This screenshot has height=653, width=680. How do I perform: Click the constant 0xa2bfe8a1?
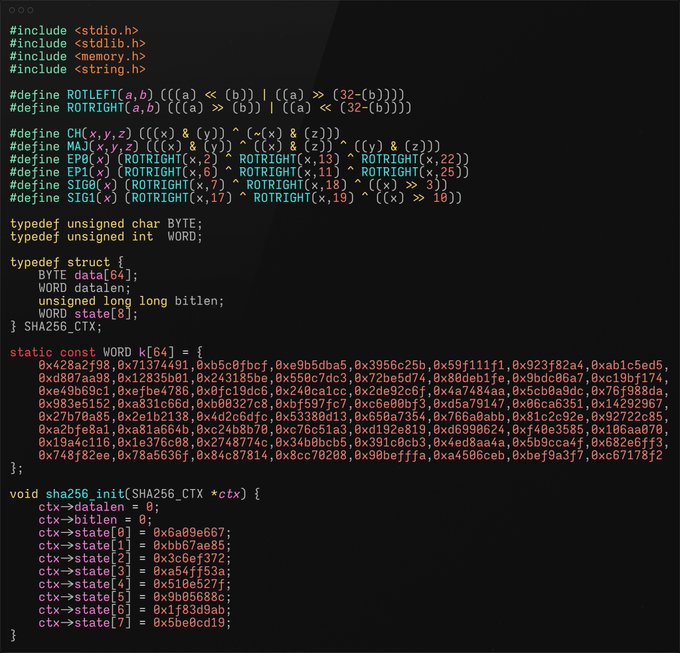(74, 430)
